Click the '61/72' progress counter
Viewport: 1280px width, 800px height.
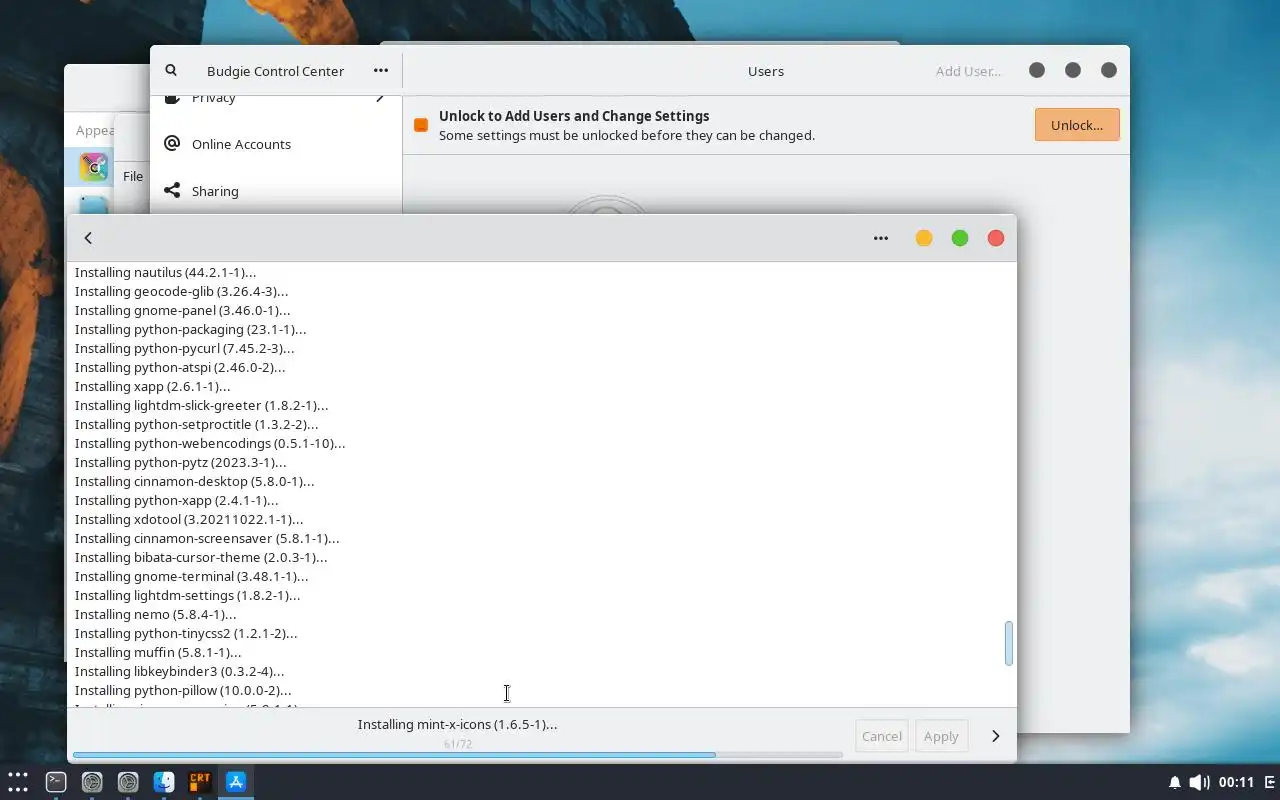(457, 744)
